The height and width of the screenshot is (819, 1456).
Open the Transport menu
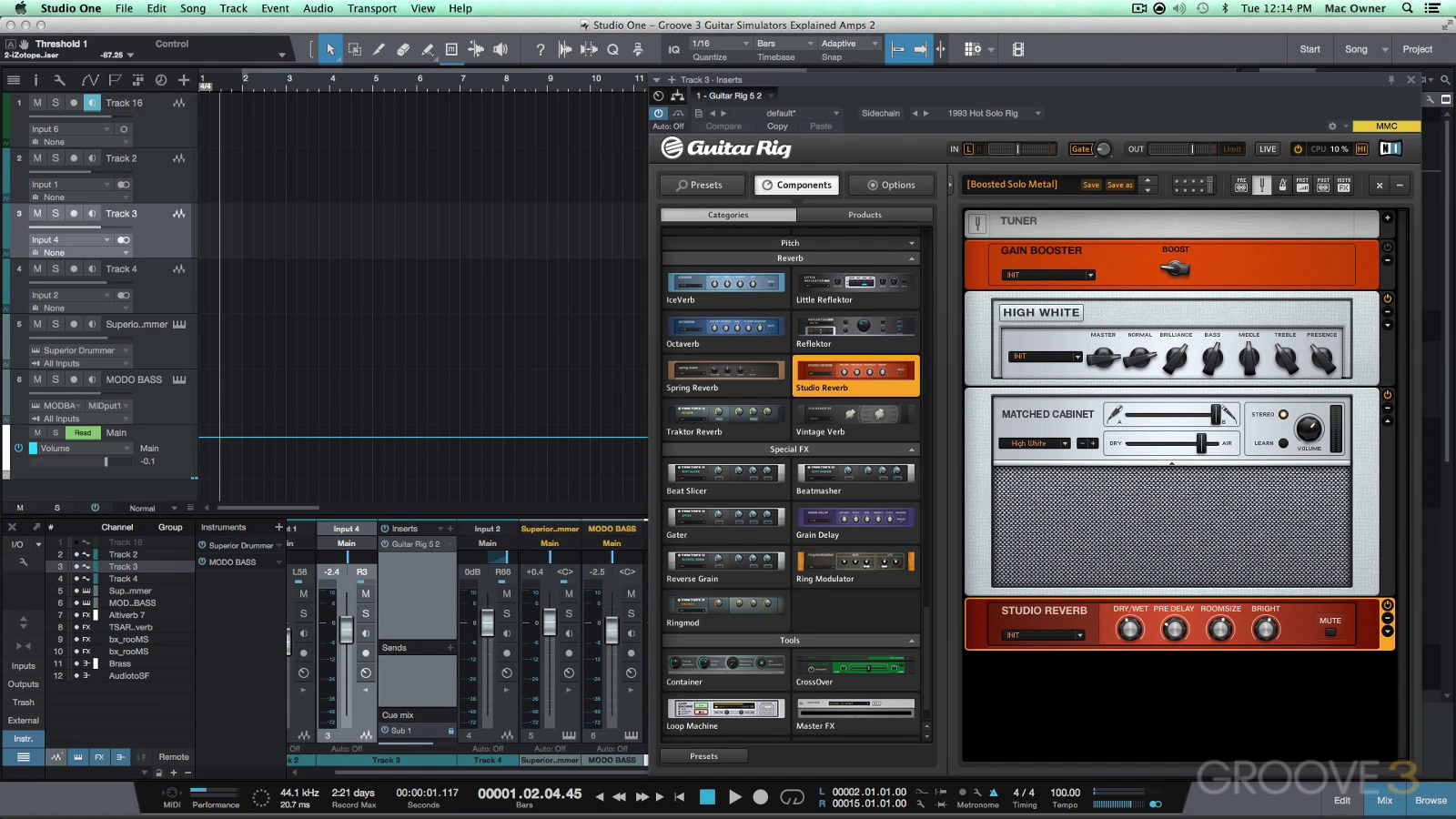coord(371,8)
